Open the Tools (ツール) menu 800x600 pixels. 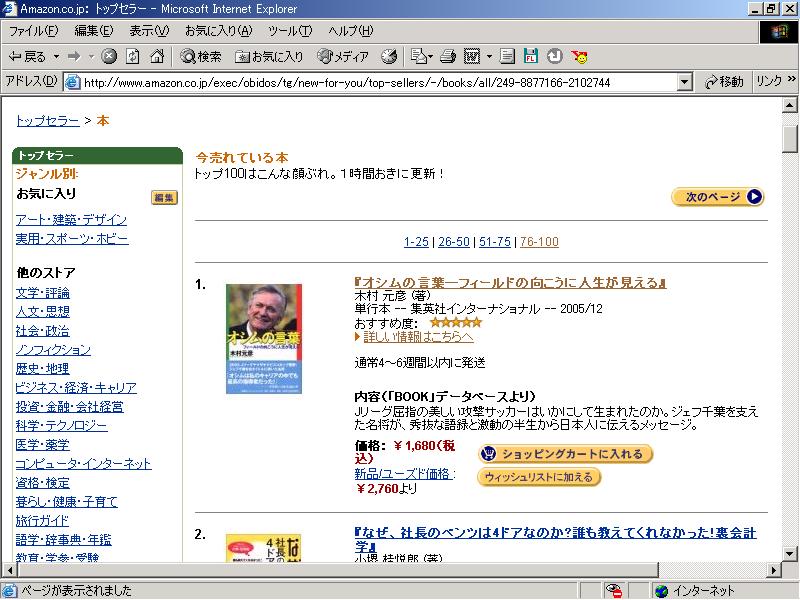coord(290,31)
